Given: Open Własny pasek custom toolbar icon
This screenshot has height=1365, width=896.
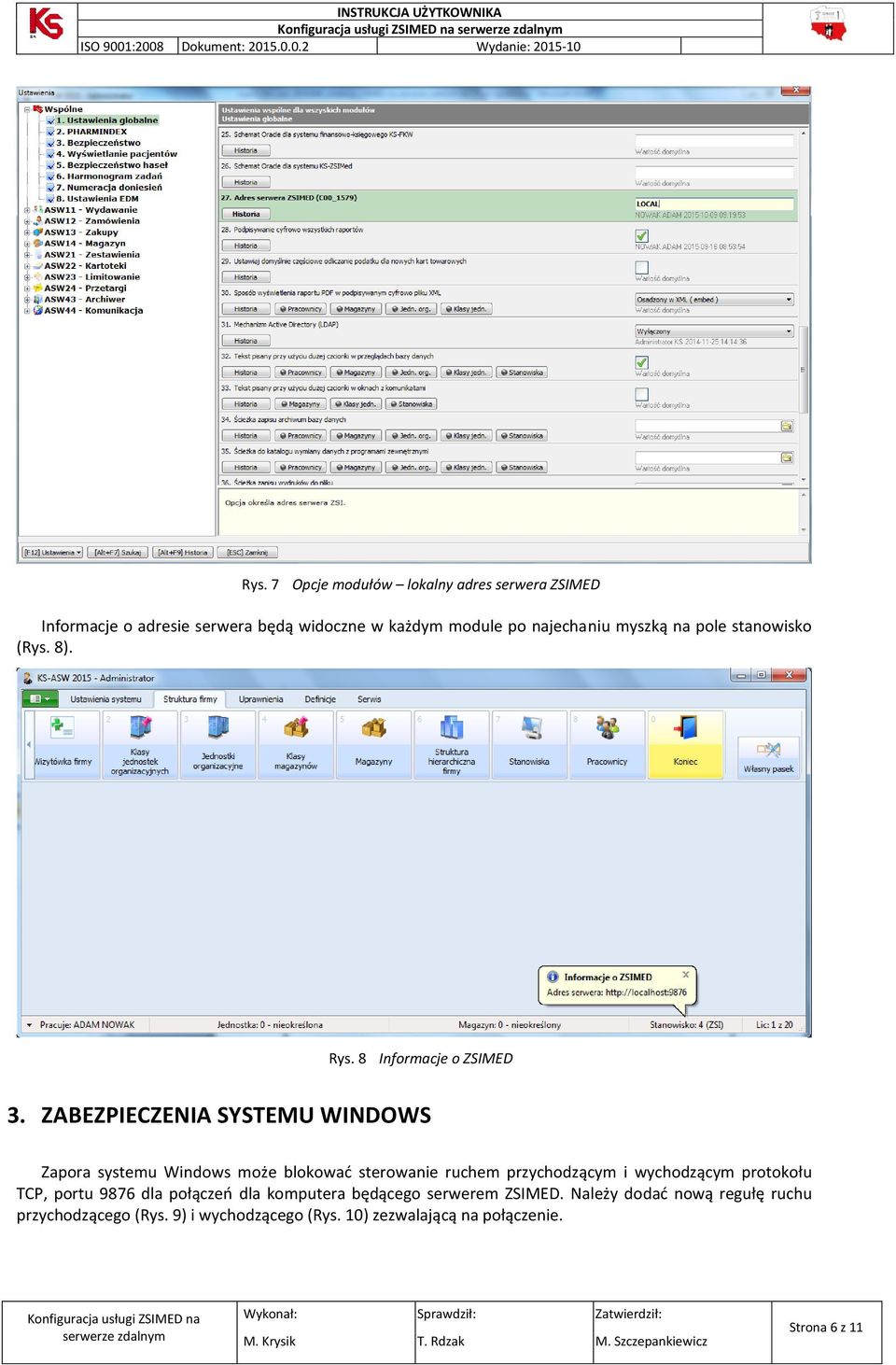Looking at the screenshot, I should tap(768, 756).
